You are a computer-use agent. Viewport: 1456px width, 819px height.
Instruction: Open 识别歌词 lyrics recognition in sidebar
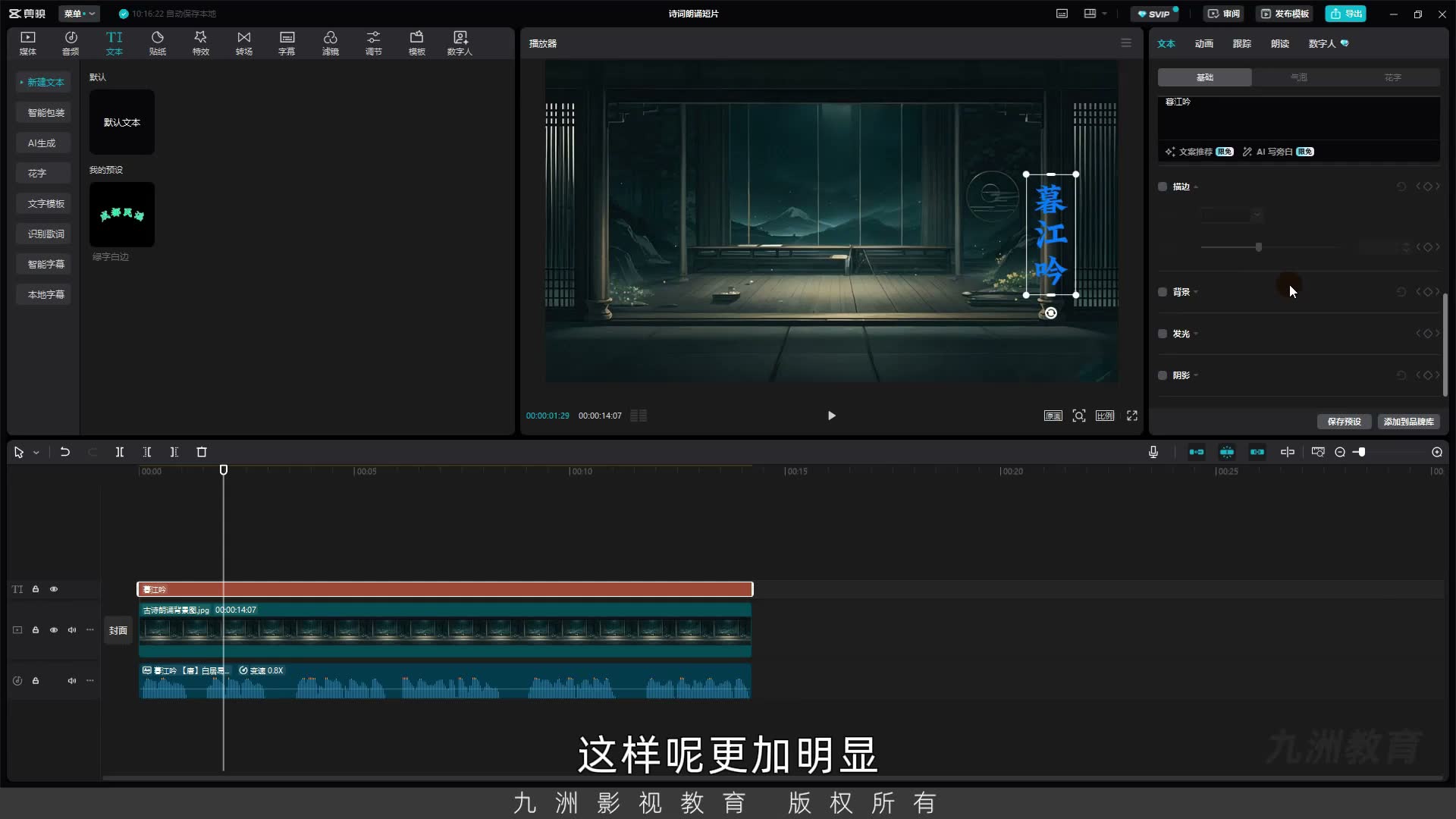[45, 234]
